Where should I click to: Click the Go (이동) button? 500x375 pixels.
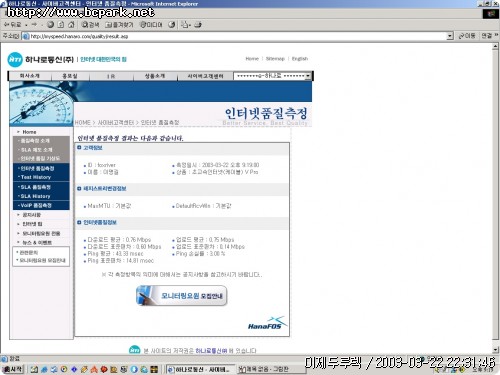pyautogui.click(x=467, y=36)
